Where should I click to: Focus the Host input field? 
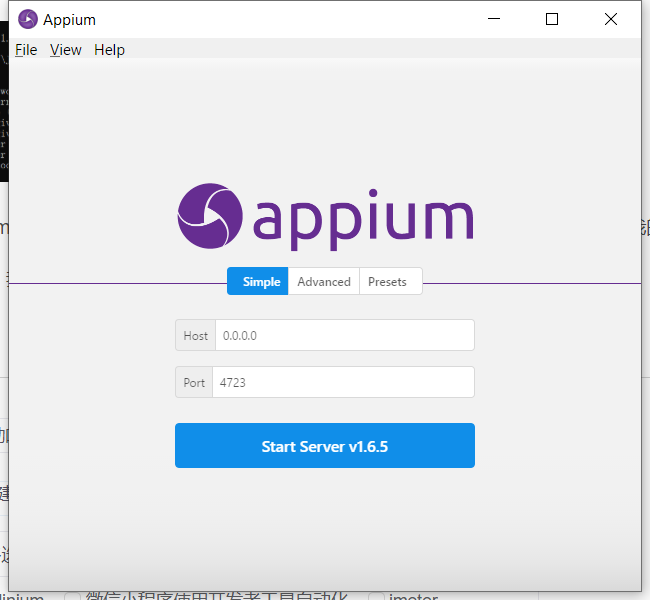(x=344, y=335)
